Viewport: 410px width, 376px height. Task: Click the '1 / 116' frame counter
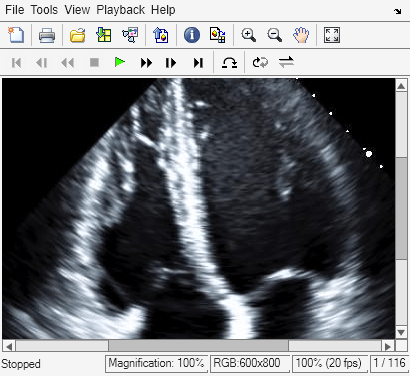[389, 363]
